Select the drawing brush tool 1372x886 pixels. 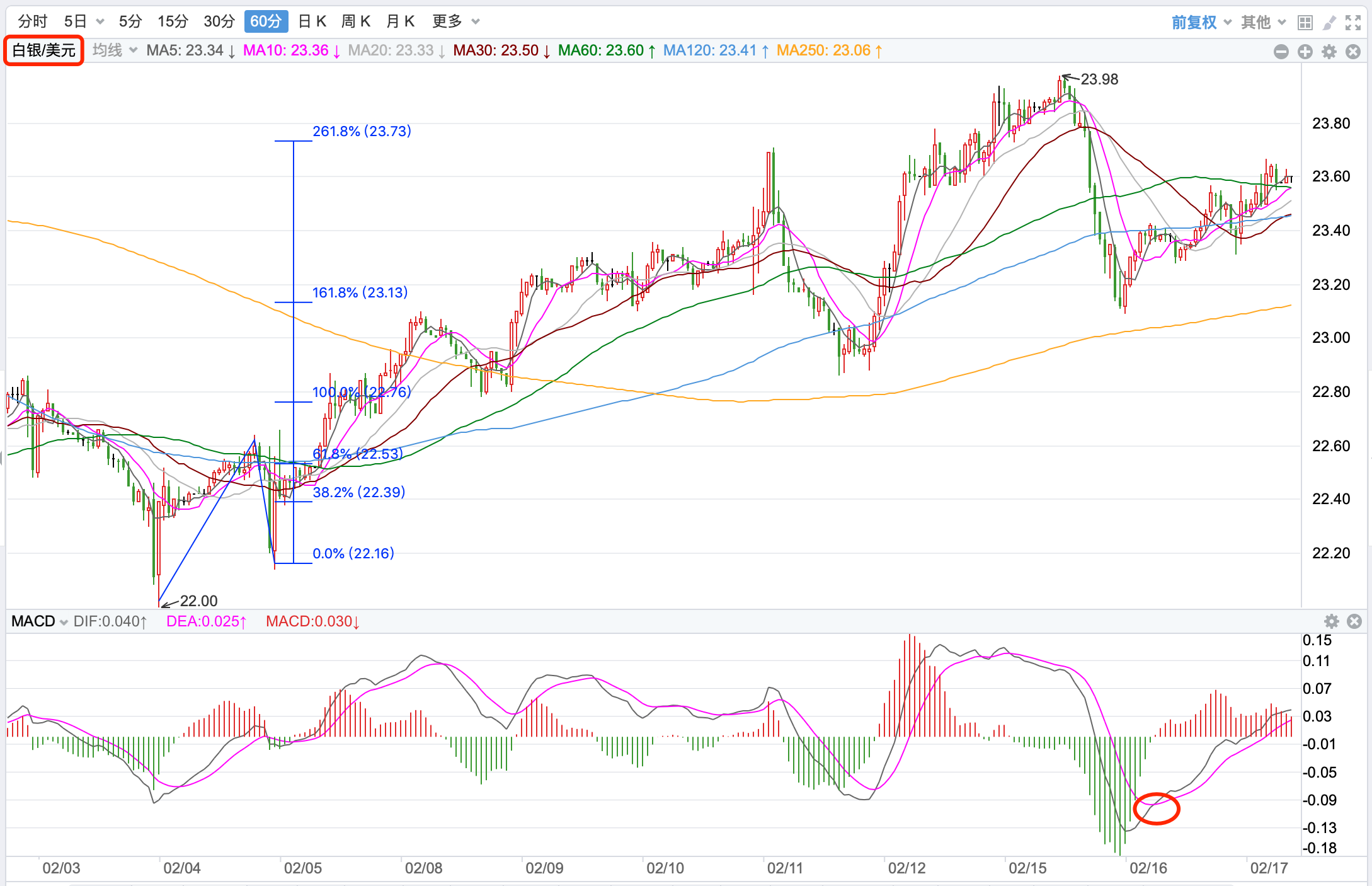click(1329, 23)
